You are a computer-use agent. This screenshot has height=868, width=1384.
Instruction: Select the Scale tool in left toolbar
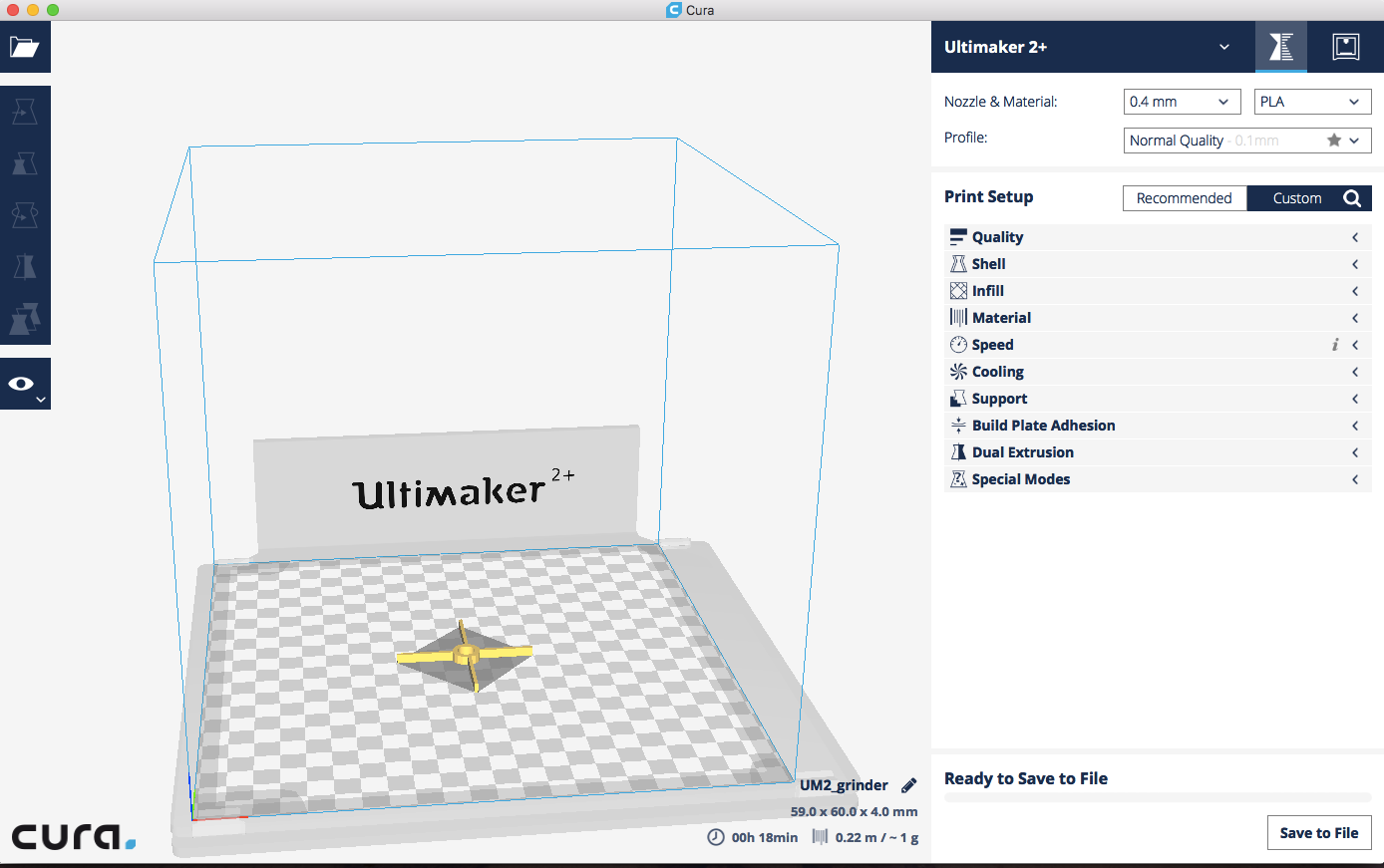(24, 163)
